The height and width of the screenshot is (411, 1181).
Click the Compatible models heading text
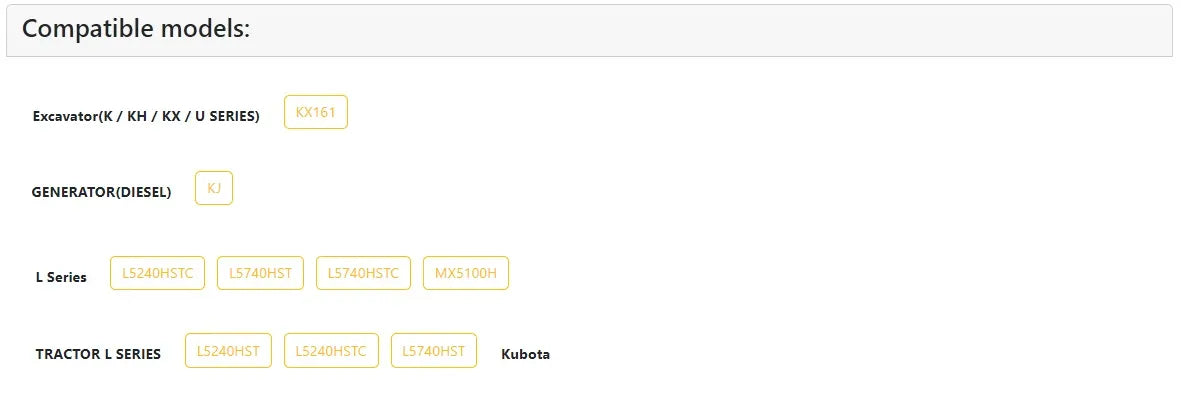136,29
